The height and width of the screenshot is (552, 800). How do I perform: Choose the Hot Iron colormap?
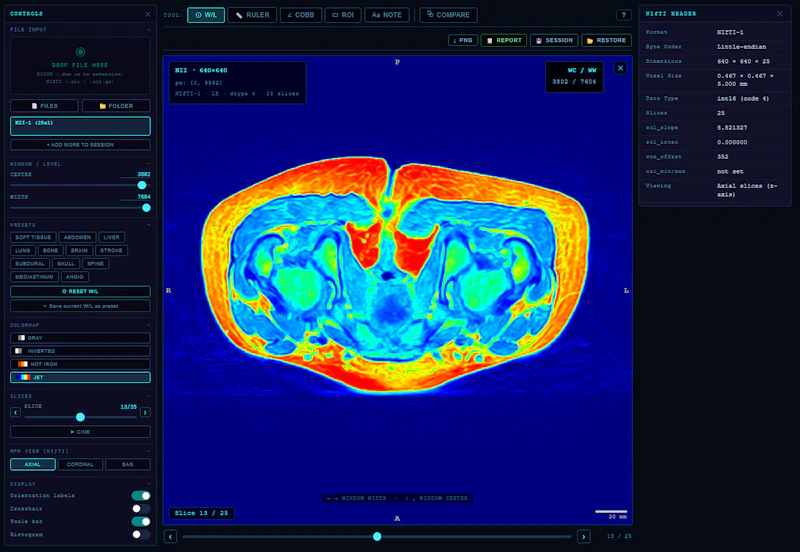(80, 364)
